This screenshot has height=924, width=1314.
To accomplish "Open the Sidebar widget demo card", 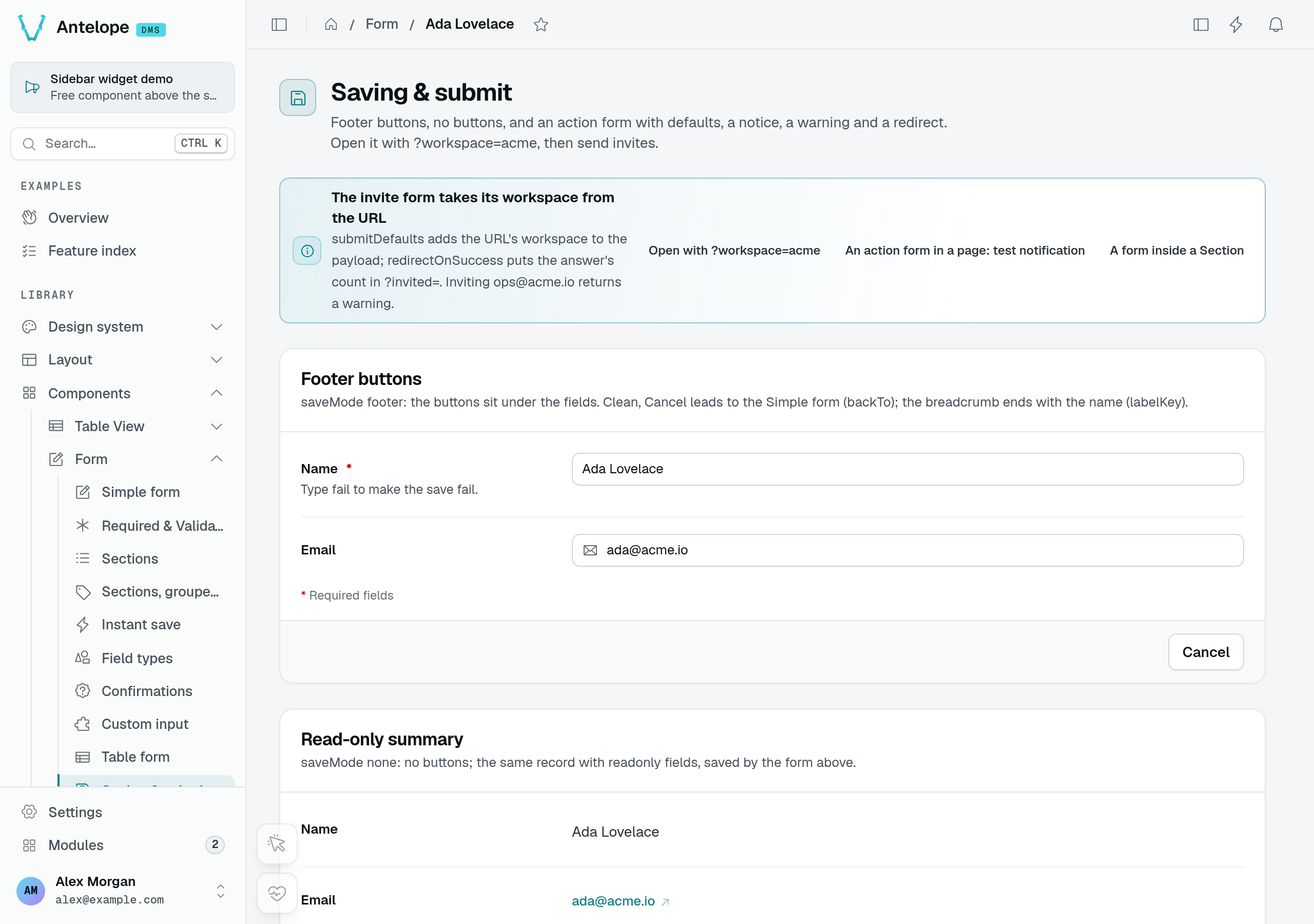I will (x=123, y=87).
